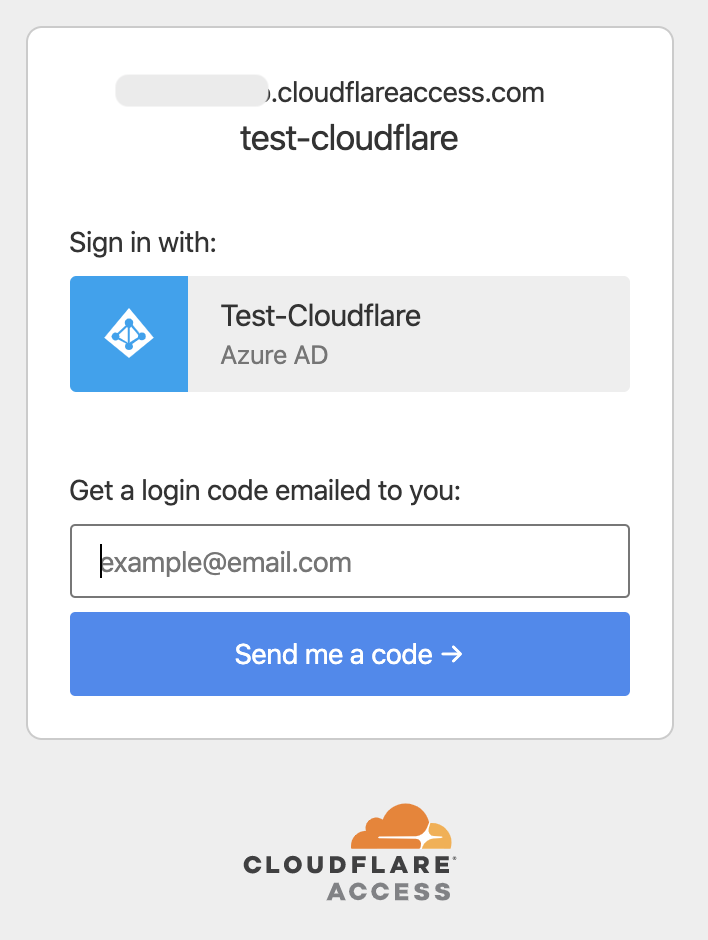Click the gray ACCESS text under logo
The image size is (708, 940).
pyautogui.click(x=388, y=891)
